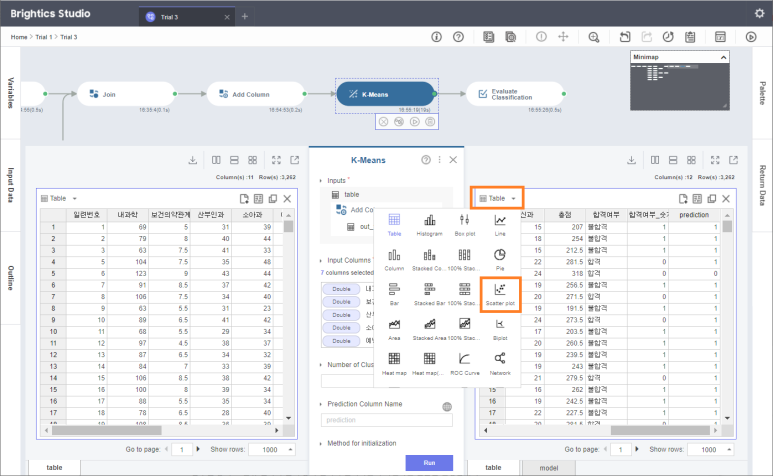Open the right data panel in a new window
The width and height of the screenshot is (773, 476).
(734, 160)
